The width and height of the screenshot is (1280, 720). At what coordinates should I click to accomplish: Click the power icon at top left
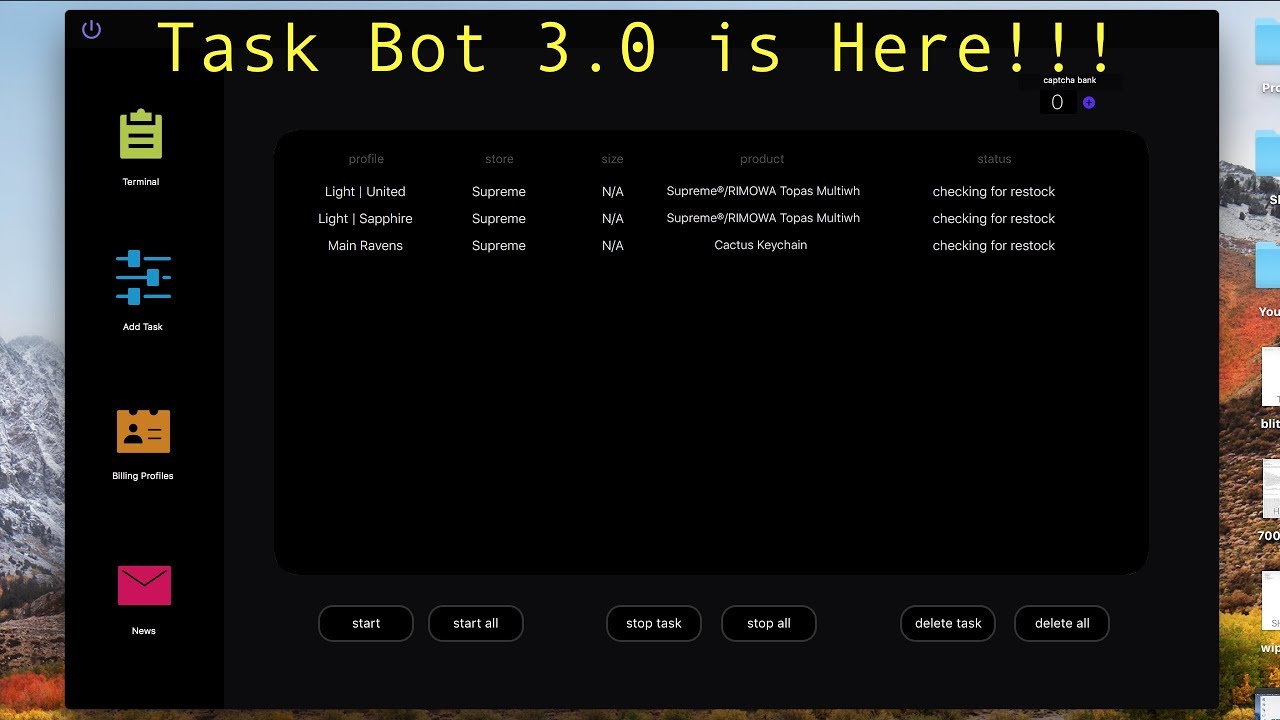(x=91, y=30)
